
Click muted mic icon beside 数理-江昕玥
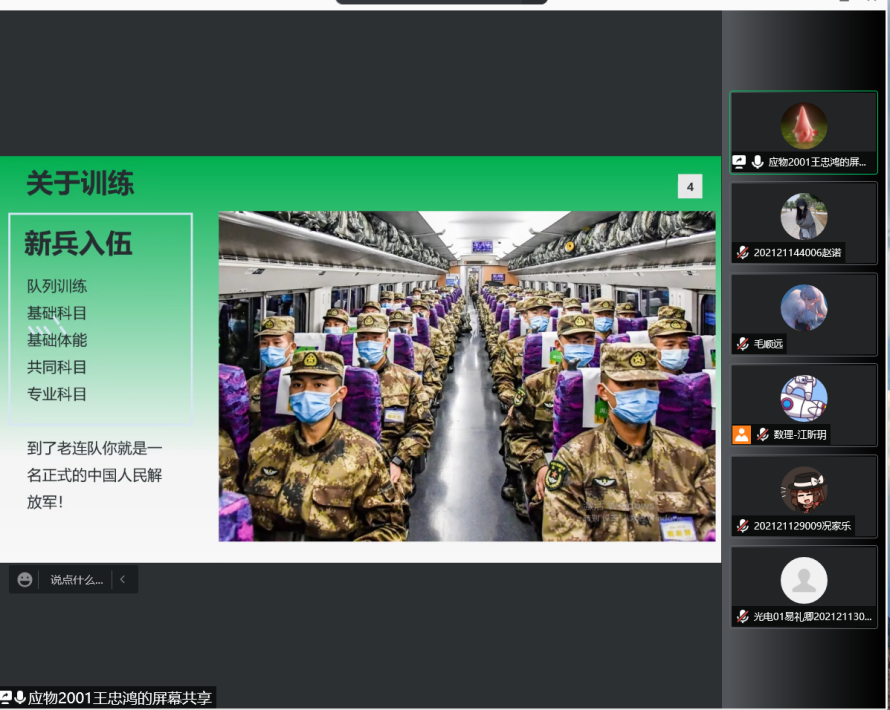[762, 435]
